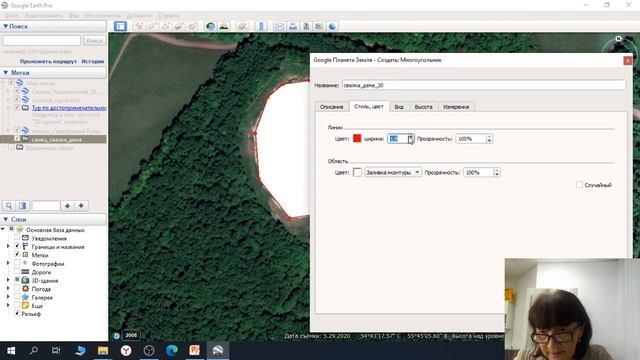This screenshot has height=360, width=640.
Task: Open Microsoft Edge from the taskbar
Action: tap(172, 351)
